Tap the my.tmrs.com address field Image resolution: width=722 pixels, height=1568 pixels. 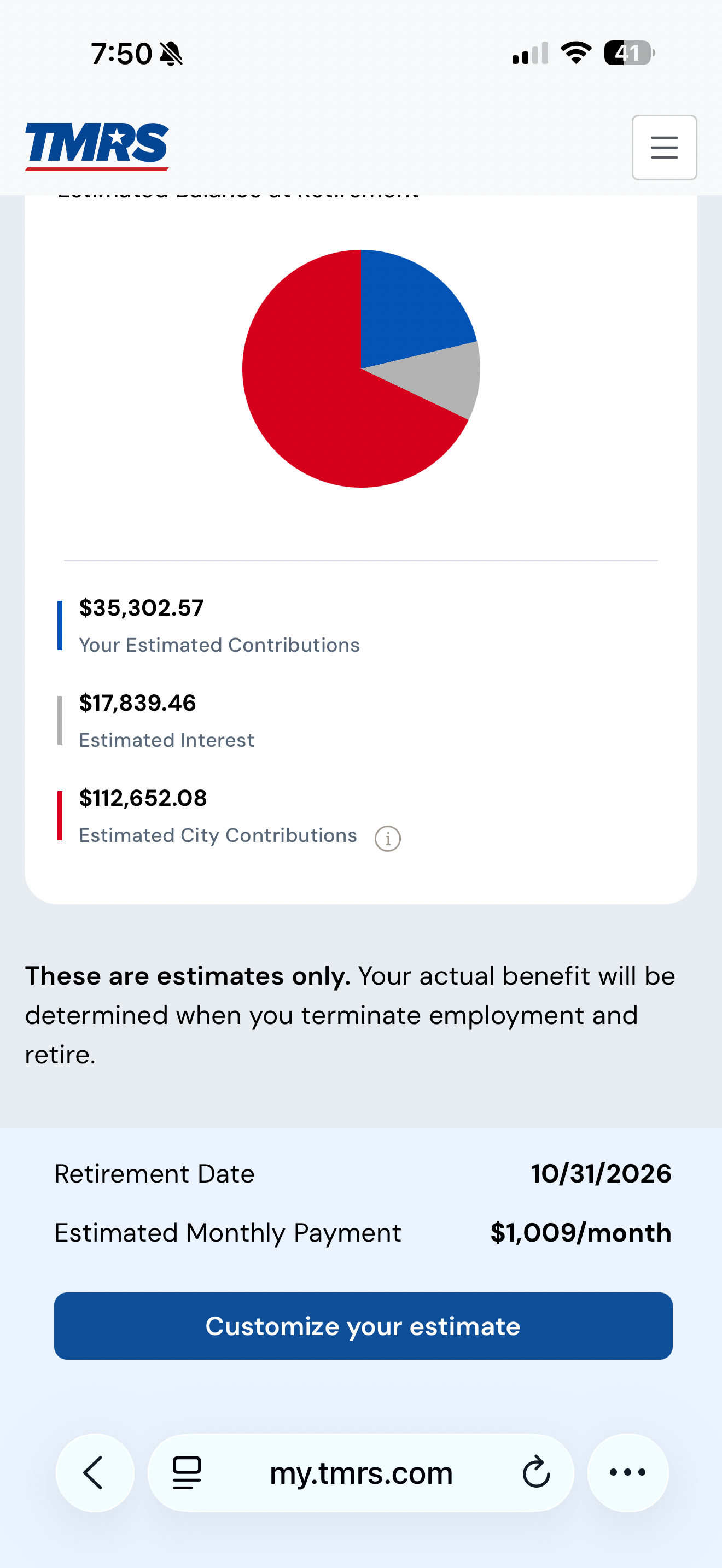click(361, 1472)
